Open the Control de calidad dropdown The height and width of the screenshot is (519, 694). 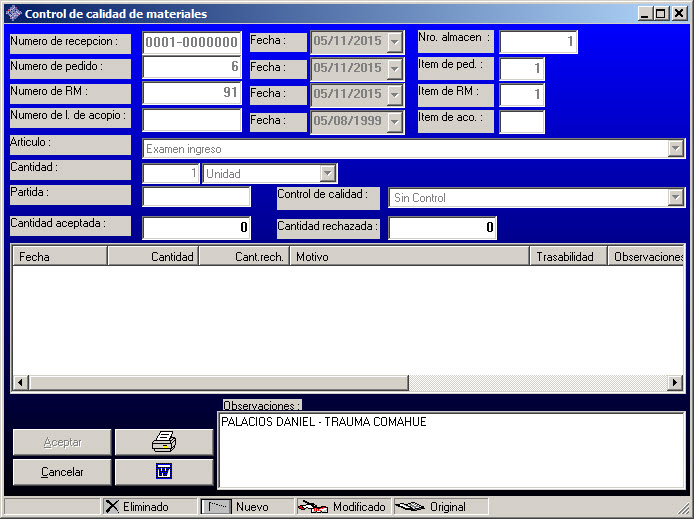point(675,198)
